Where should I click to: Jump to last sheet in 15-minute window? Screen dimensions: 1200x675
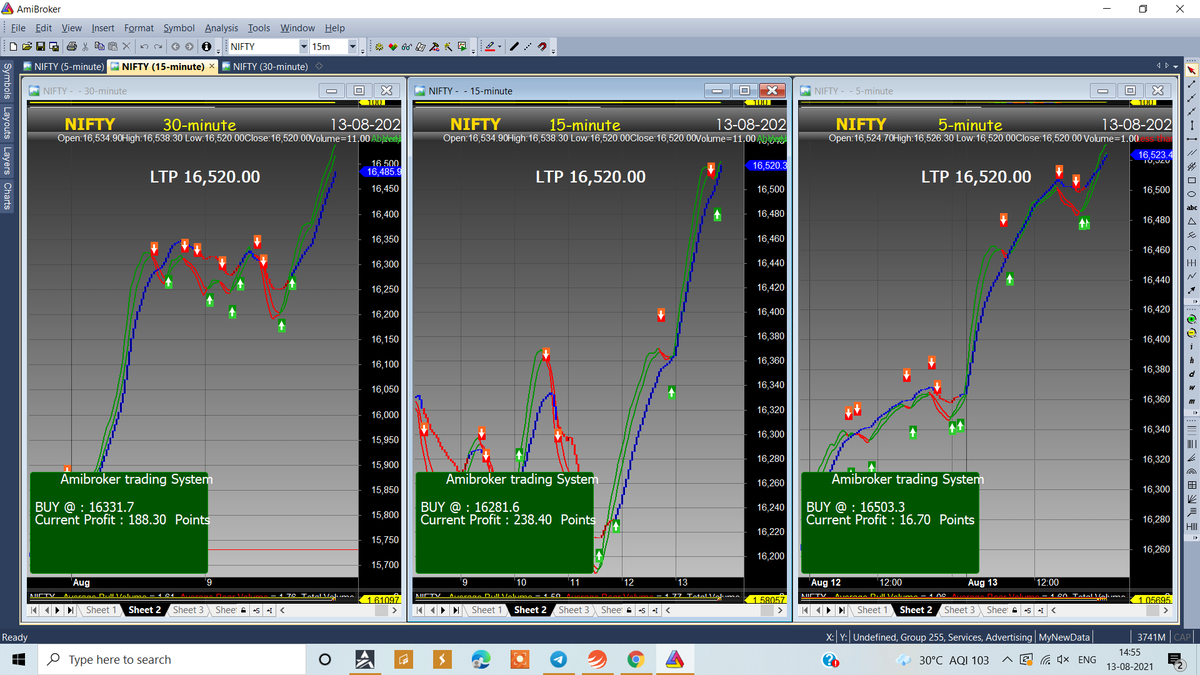456,610
